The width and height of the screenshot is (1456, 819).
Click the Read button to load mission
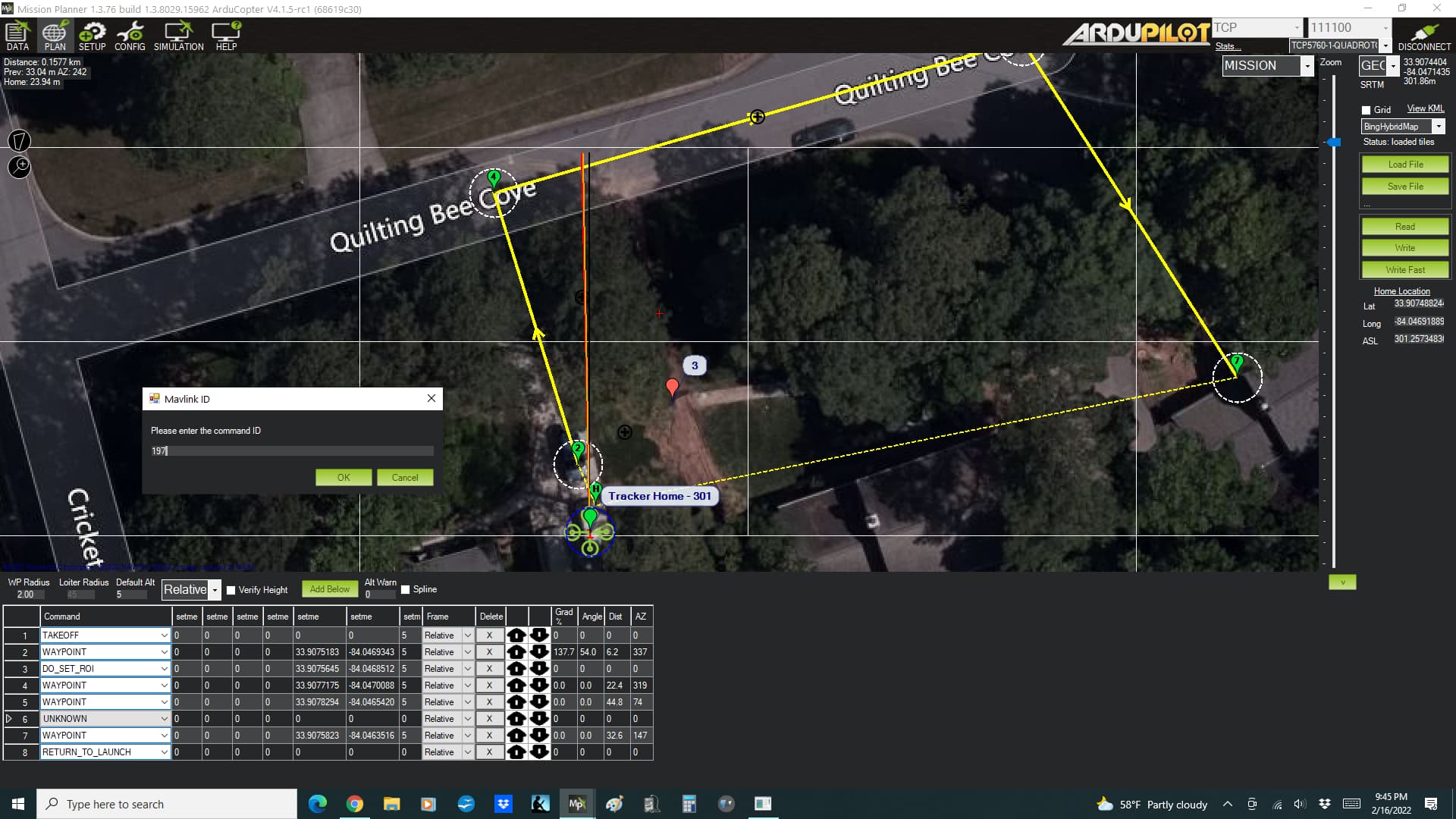1403,226
